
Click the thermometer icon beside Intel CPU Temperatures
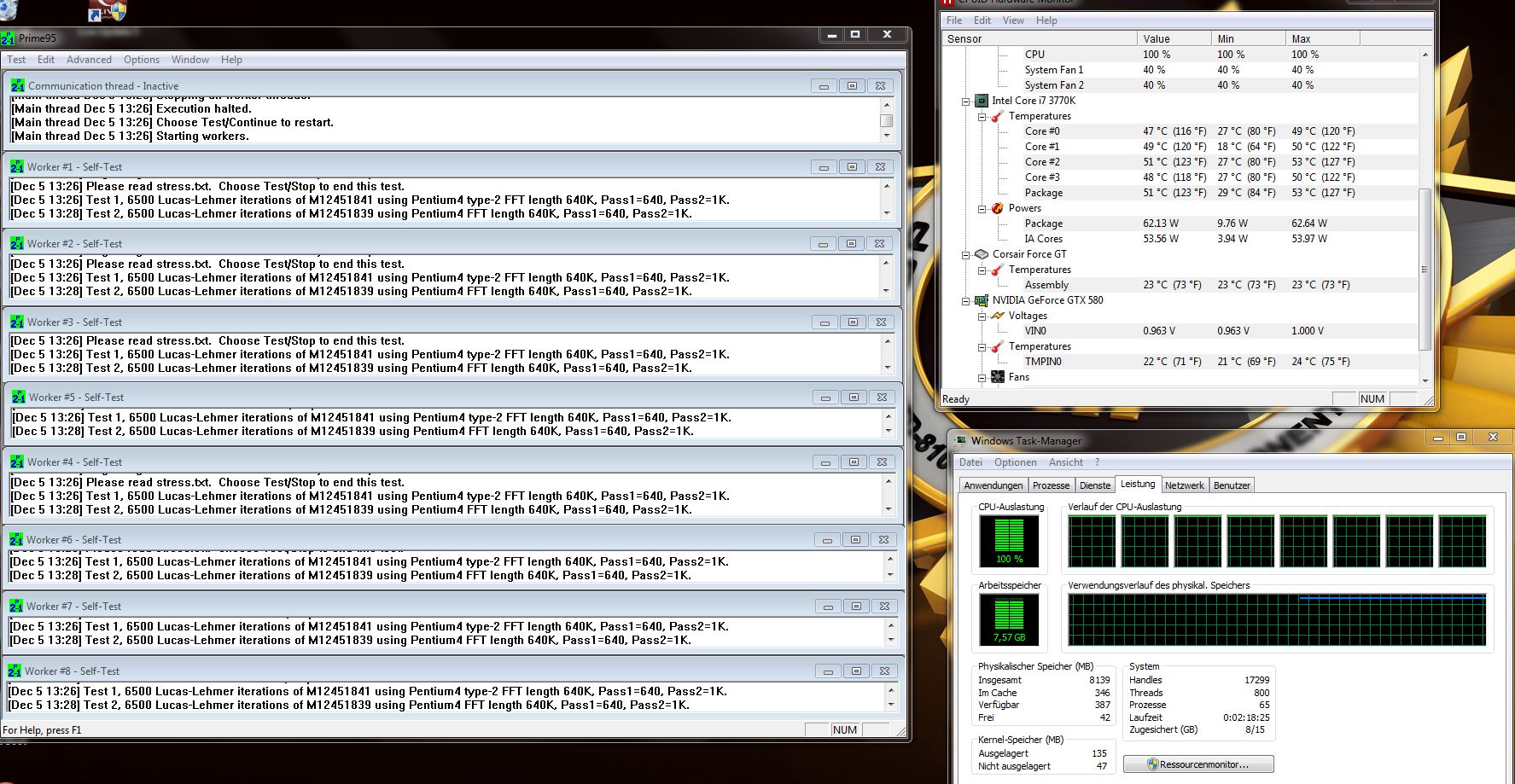point(997,116)
